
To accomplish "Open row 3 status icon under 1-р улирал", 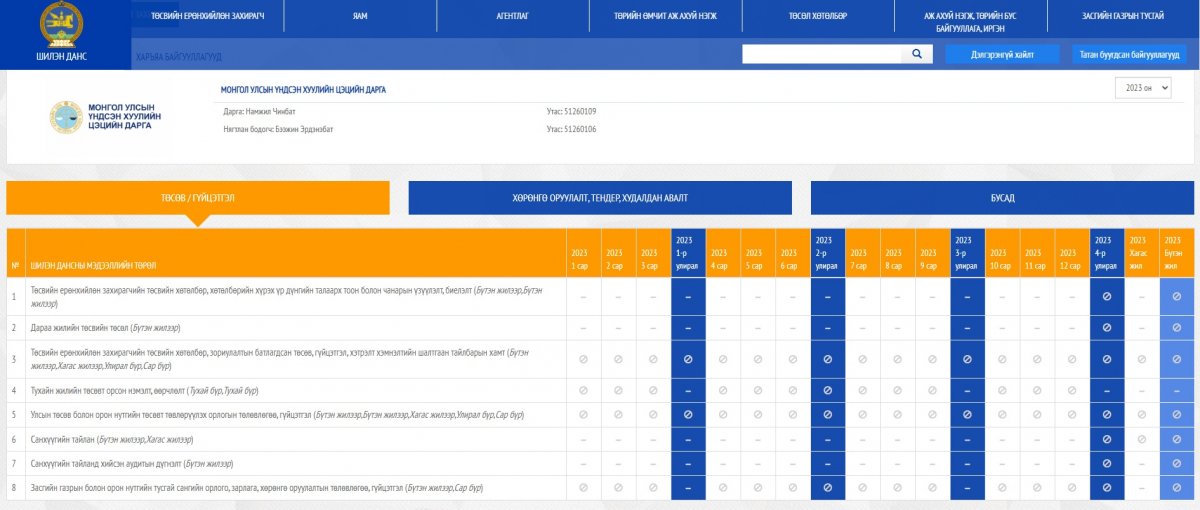I will coord(688,359).
